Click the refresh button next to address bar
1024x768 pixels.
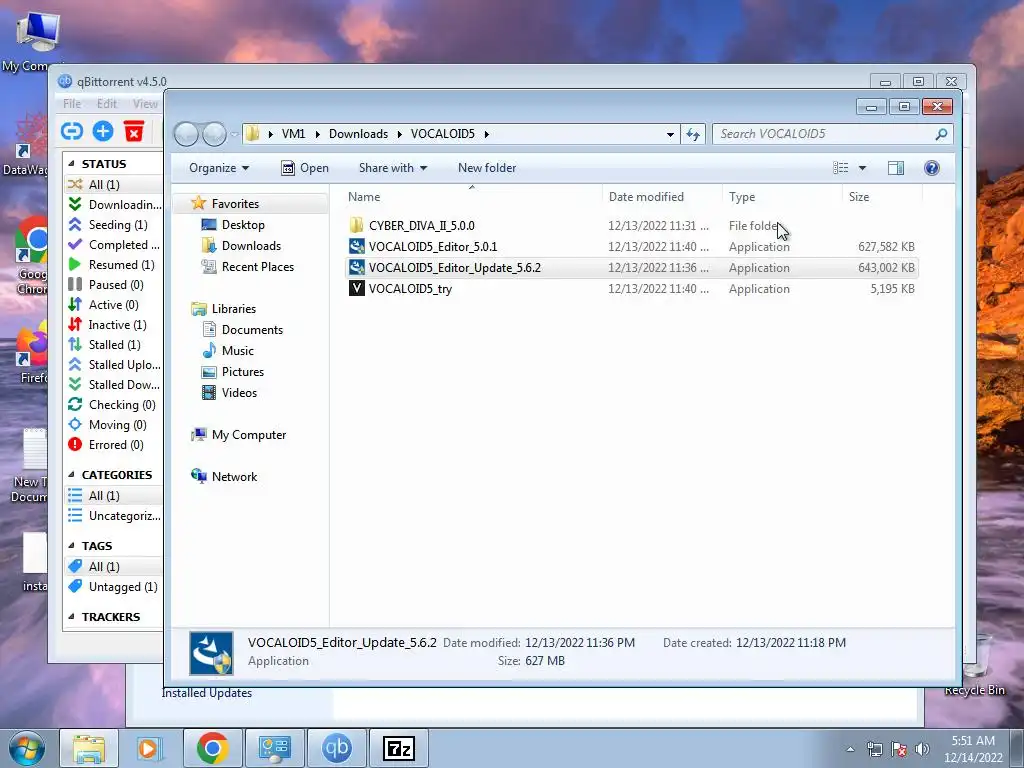(693, 134)
